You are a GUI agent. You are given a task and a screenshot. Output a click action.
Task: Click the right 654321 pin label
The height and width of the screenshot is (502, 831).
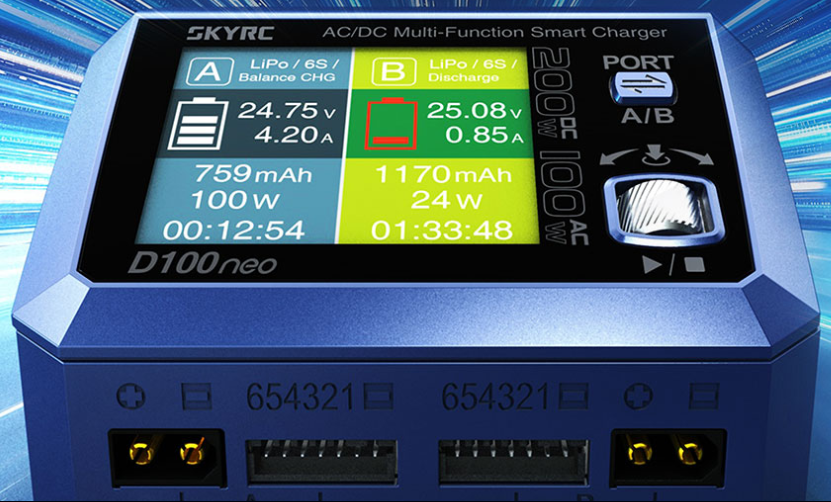(x=495, y=397)
